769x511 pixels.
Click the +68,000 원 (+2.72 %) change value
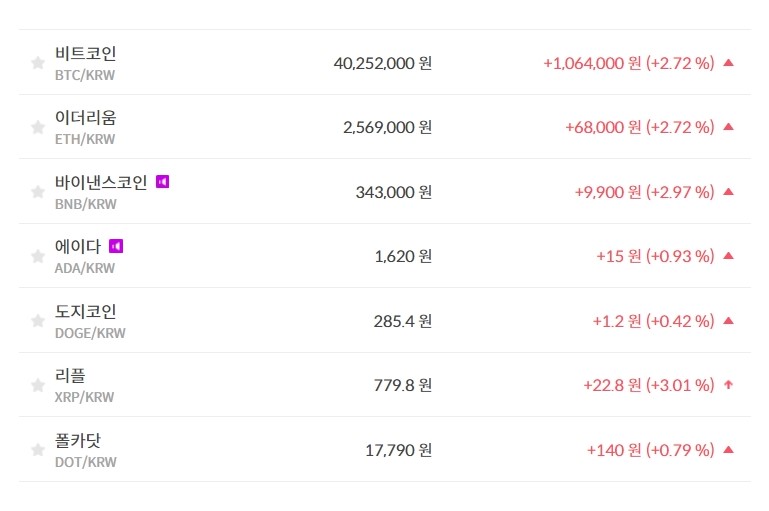coord(639,127)
